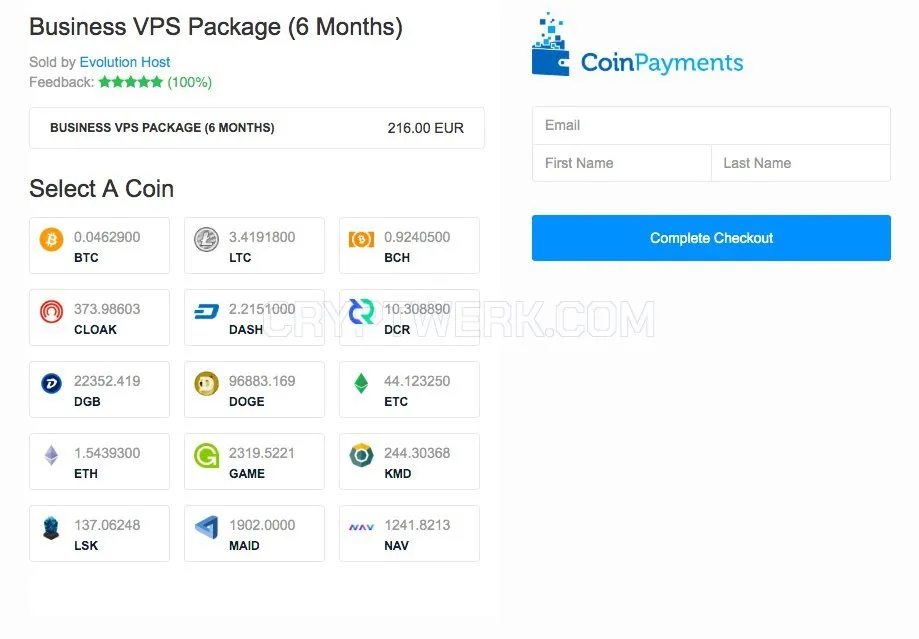Viewport: 919px width, 639px height.
Task: Click the Complete Checkout button
Action: [711, 238]
